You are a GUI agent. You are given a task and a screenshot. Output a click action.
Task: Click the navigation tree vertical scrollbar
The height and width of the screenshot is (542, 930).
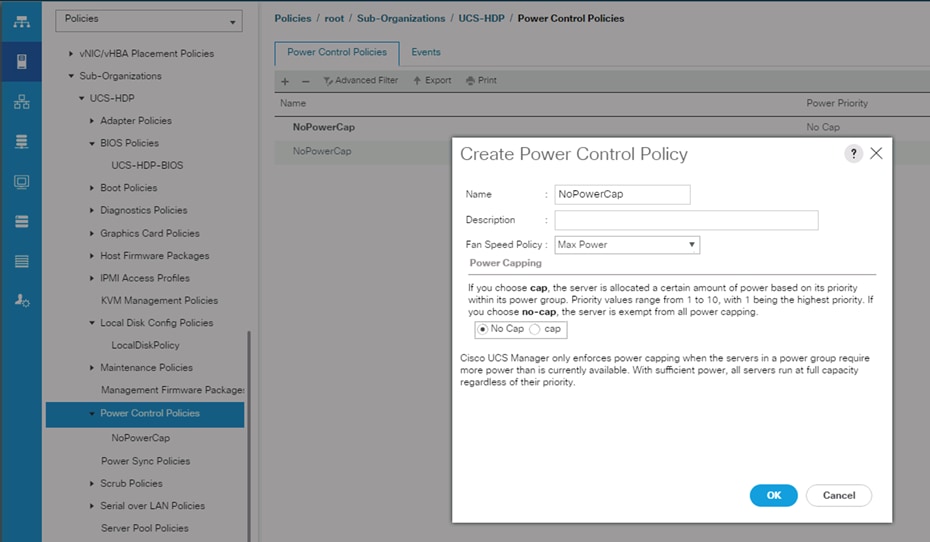click(x=249, y=436)
